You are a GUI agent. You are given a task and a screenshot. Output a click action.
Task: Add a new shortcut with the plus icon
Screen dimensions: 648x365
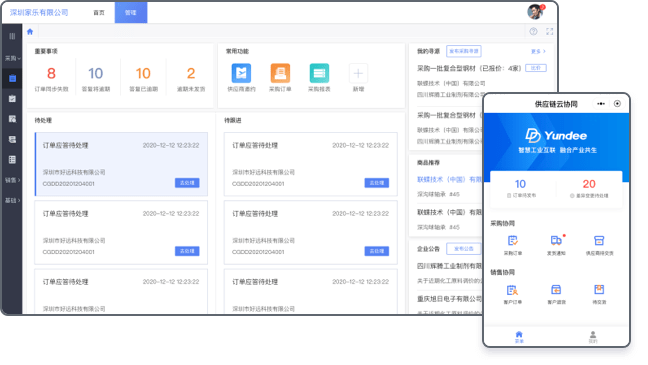tap(358, 74)
